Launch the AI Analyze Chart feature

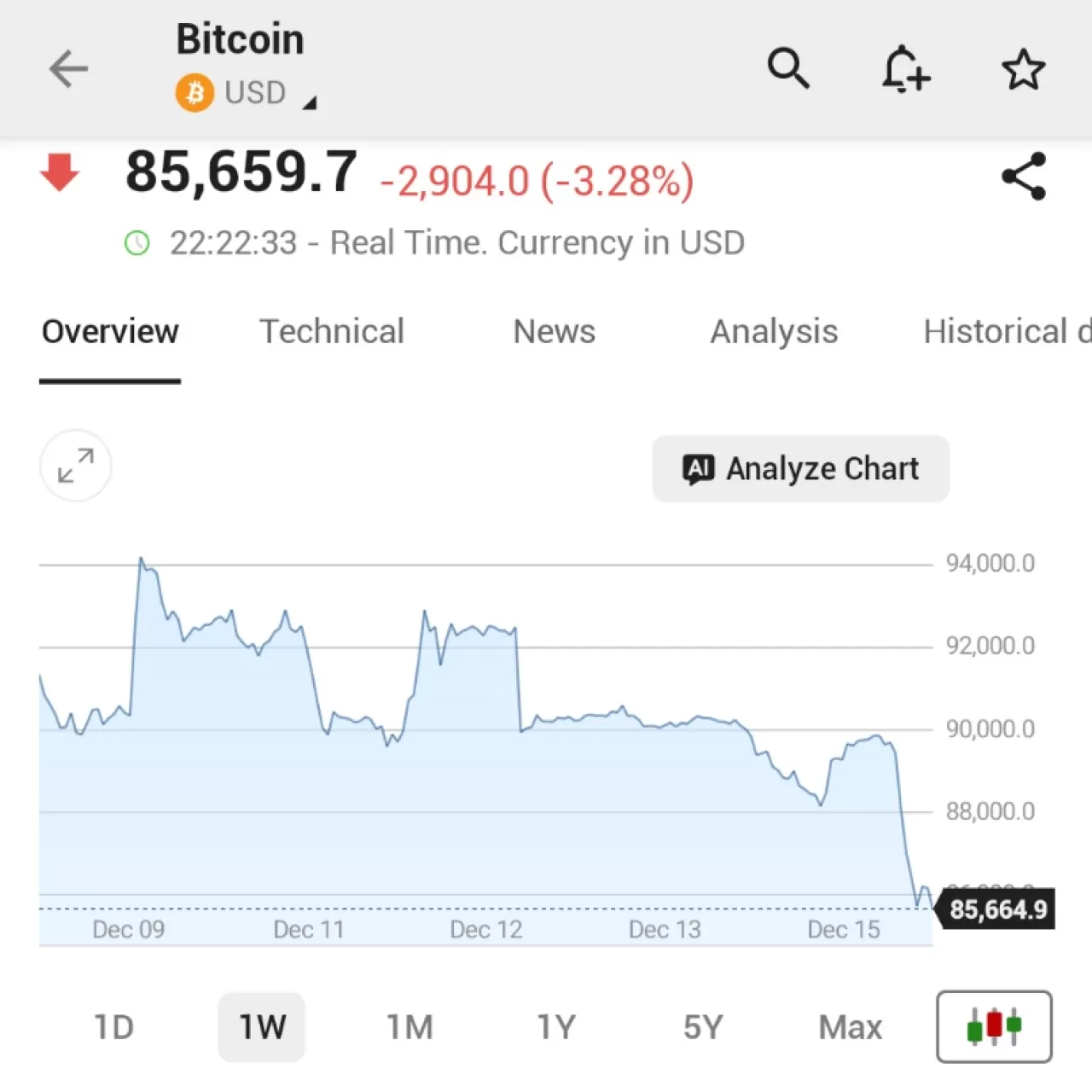click(x=800, y=468)
